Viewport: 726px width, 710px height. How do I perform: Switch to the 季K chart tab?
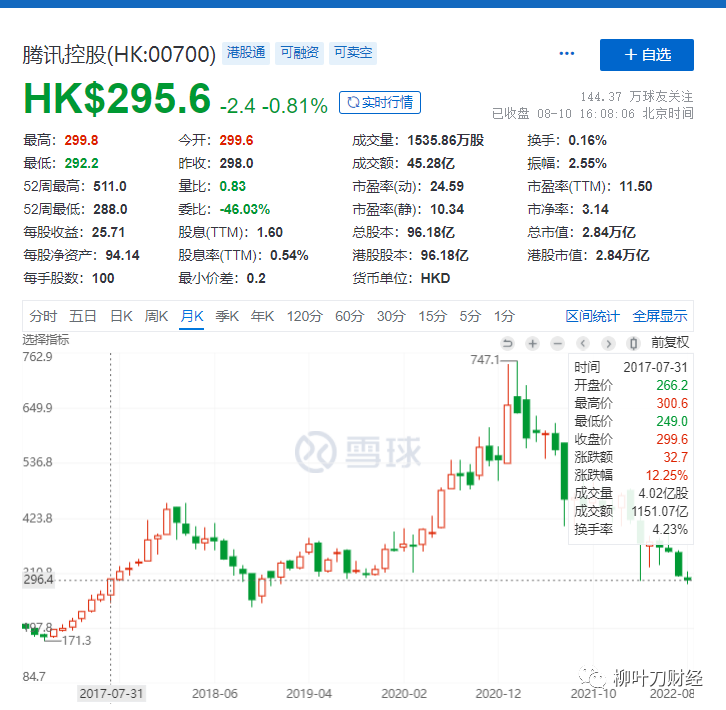point(227,316)
